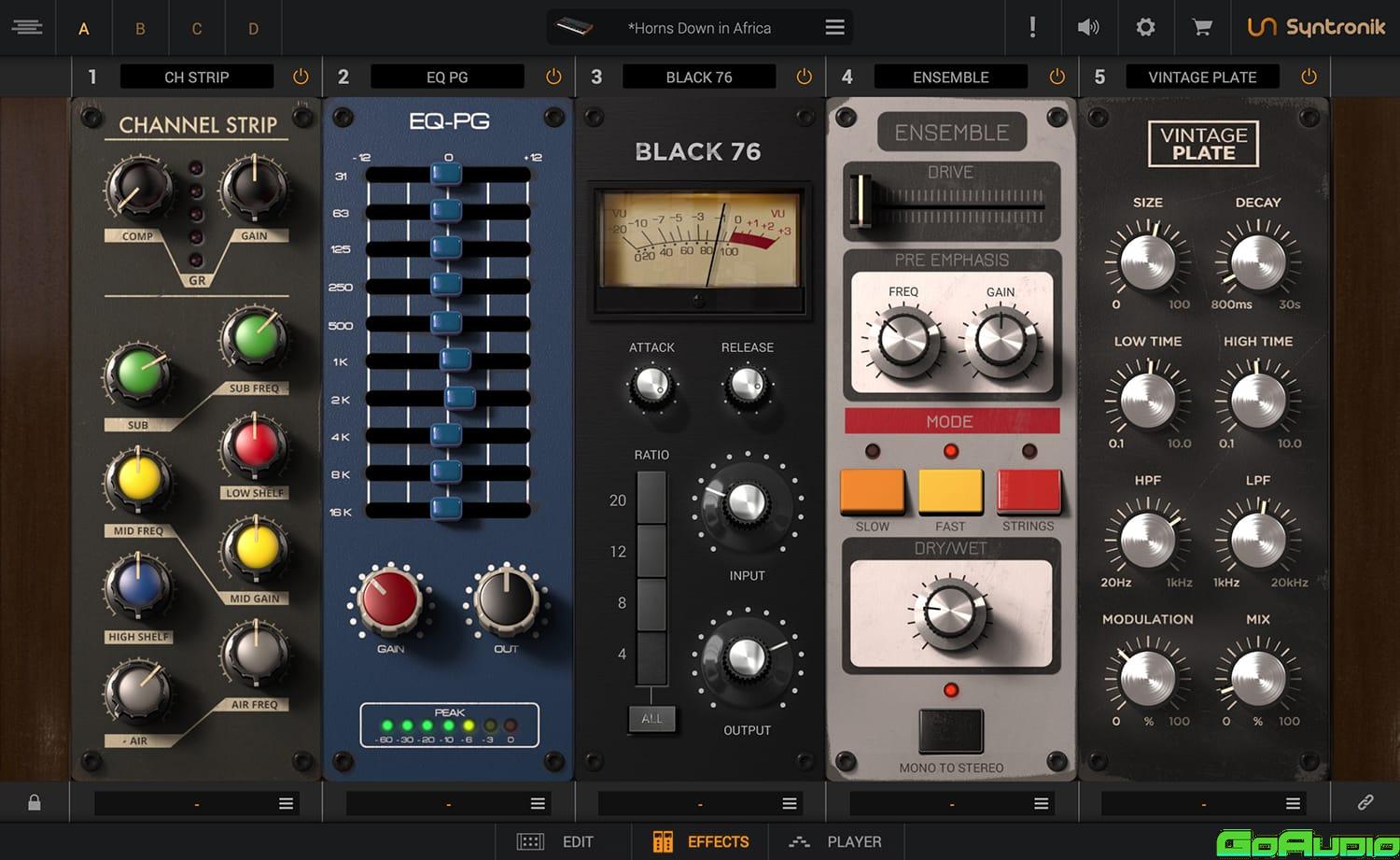Click the EQ-PG 31 Hz band slider
Viewport: 1400px width, 860px height.
[448, 175]
